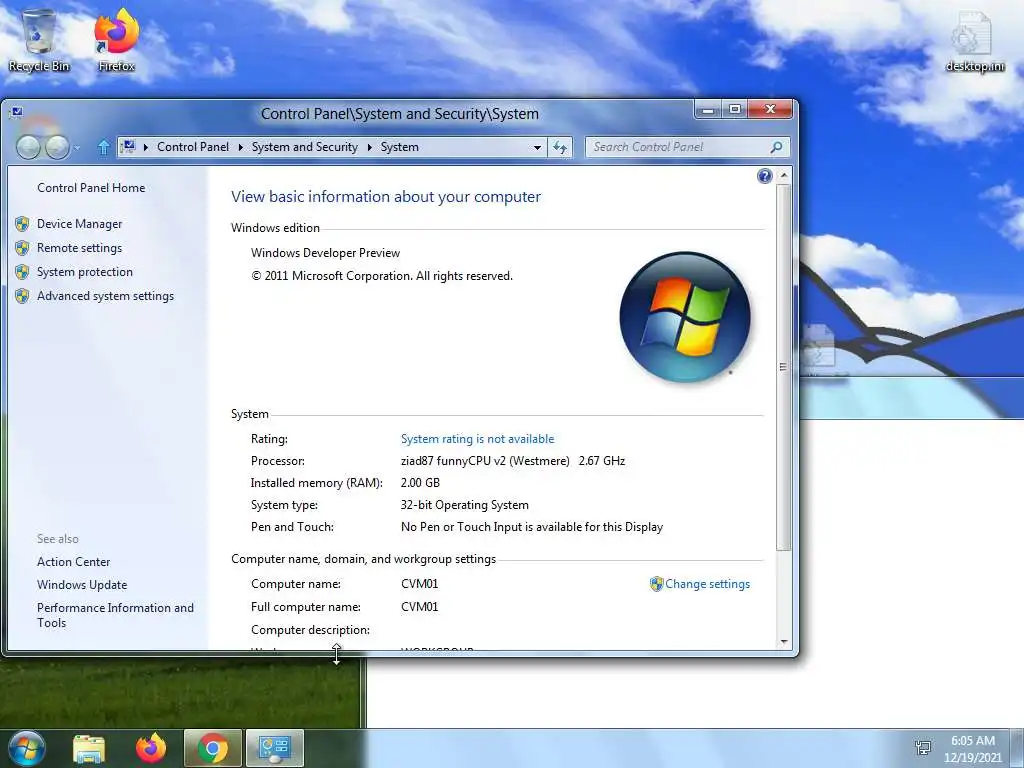Click System rating is not available link
The image size is (1024, 768).
click(477, 439)
